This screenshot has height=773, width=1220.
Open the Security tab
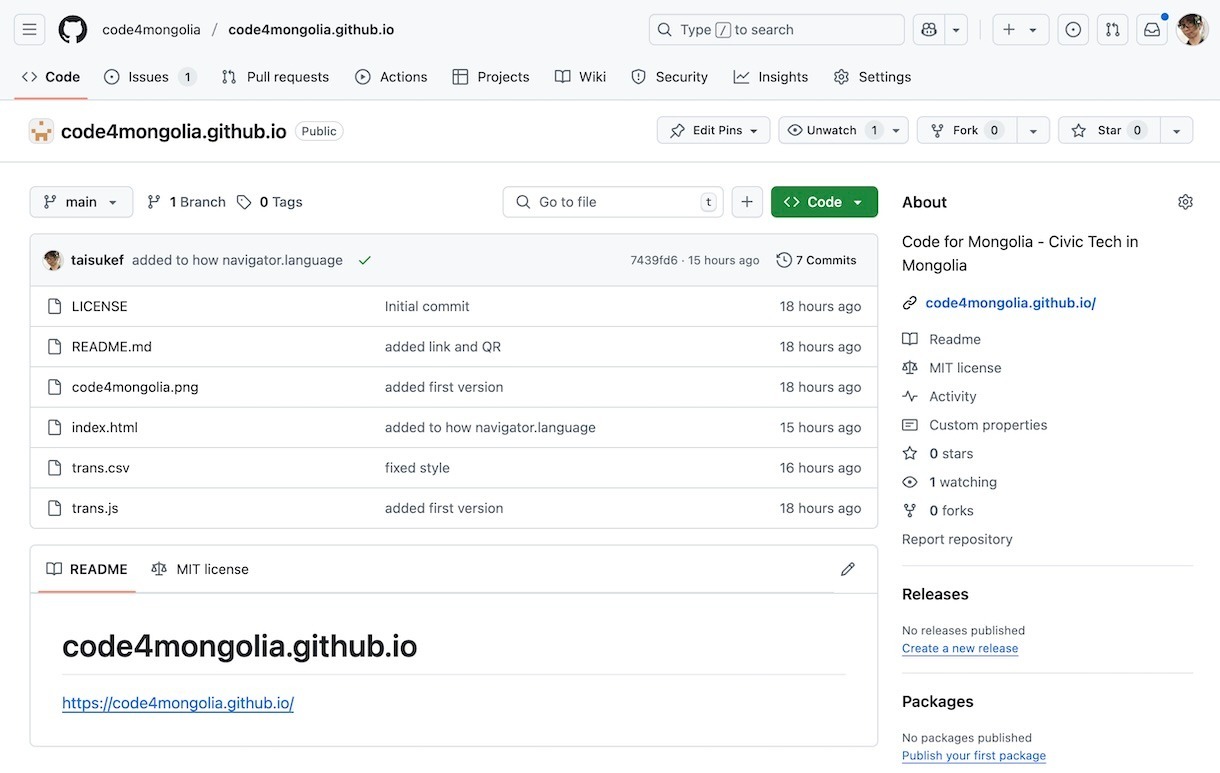click(669, 77)
